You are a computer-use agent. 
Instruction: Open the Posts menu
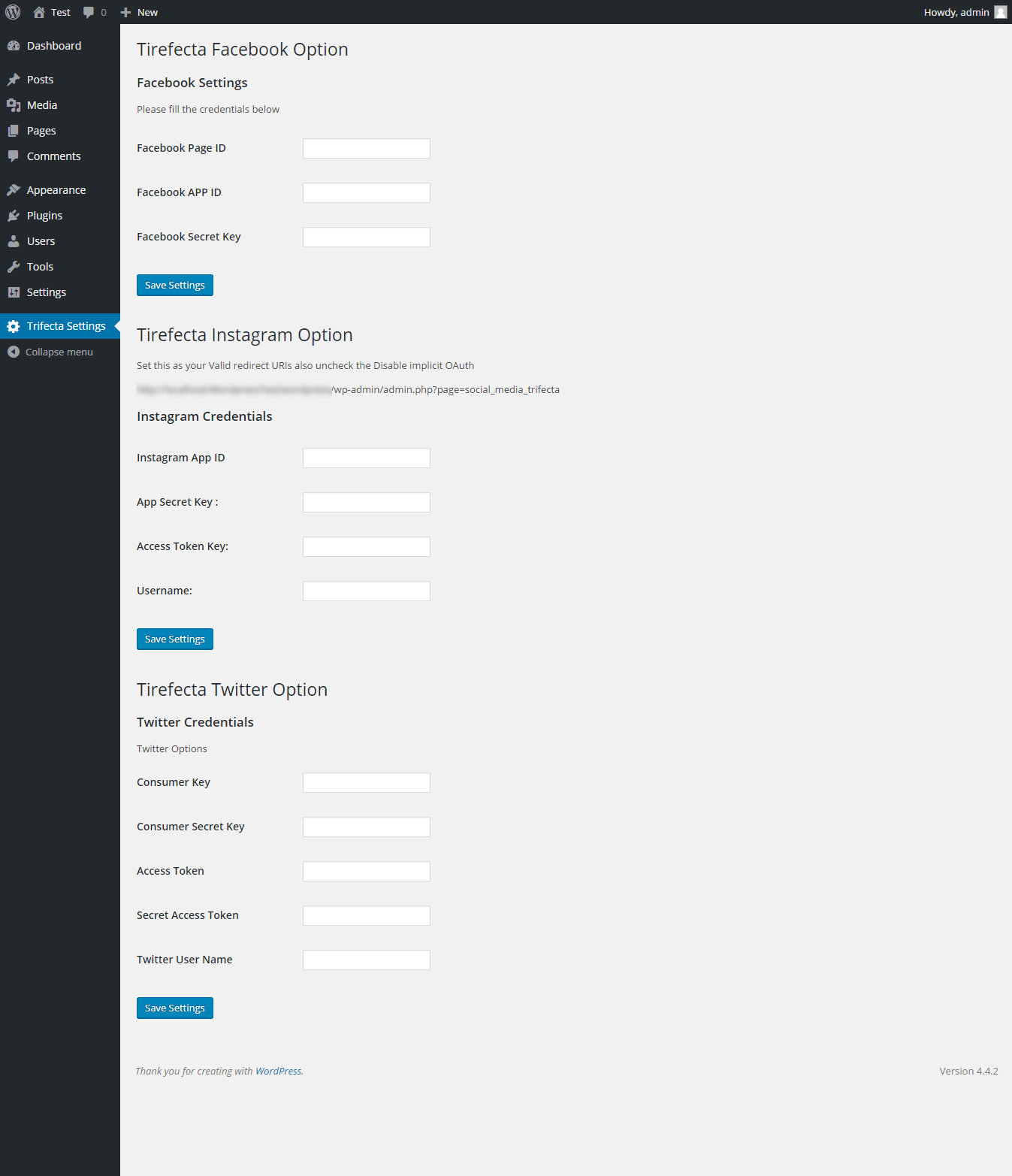point(60,80)
